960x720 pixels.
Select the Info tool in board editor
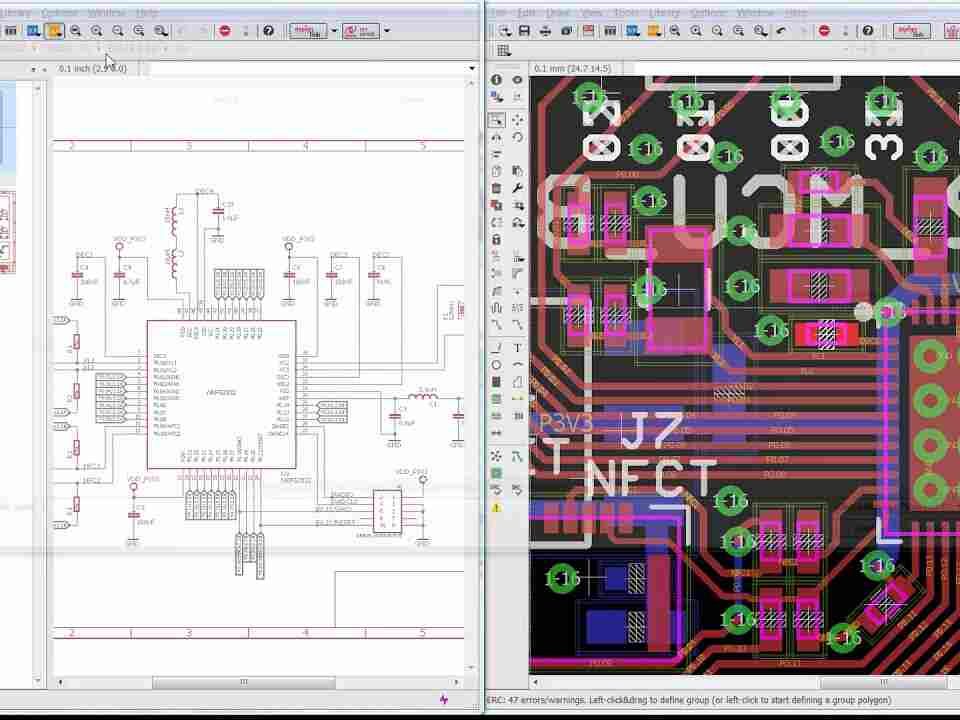tap(497, 80)
